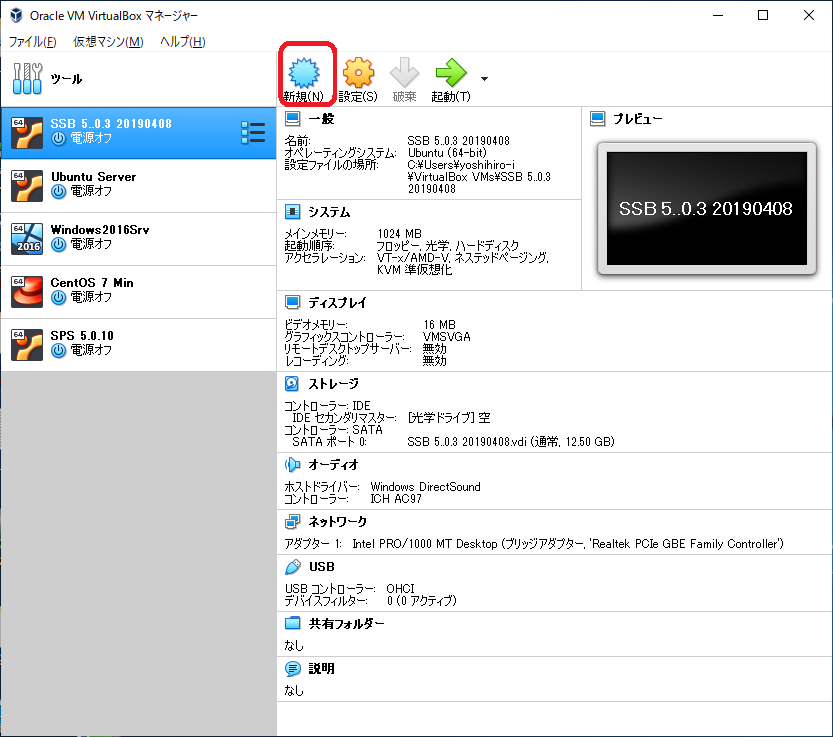833x737 pixels.
Task: Maximize the VirtualBox Manager window
Action: click(763, 15)
